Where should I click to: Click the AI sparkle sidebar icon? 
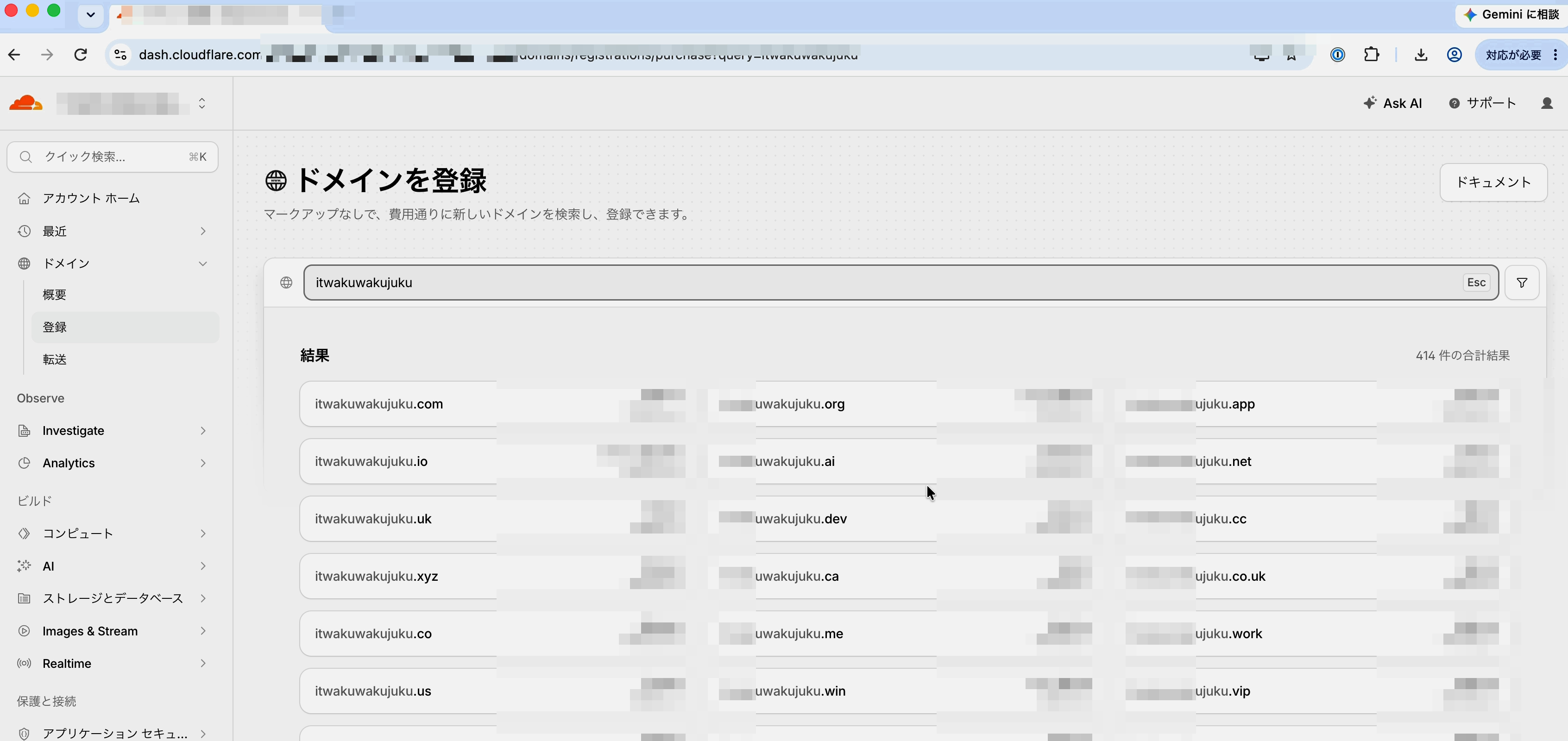point(25,566)
